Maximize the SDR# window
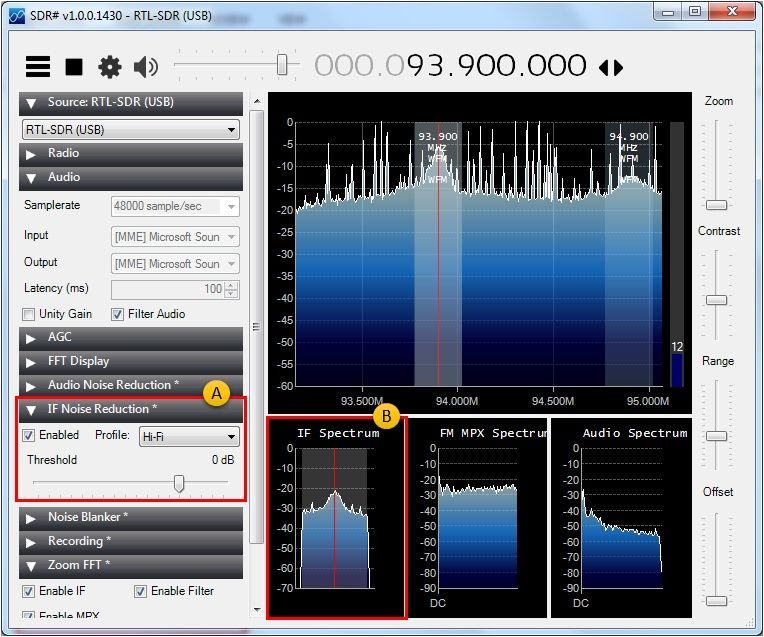 point(695,12)
